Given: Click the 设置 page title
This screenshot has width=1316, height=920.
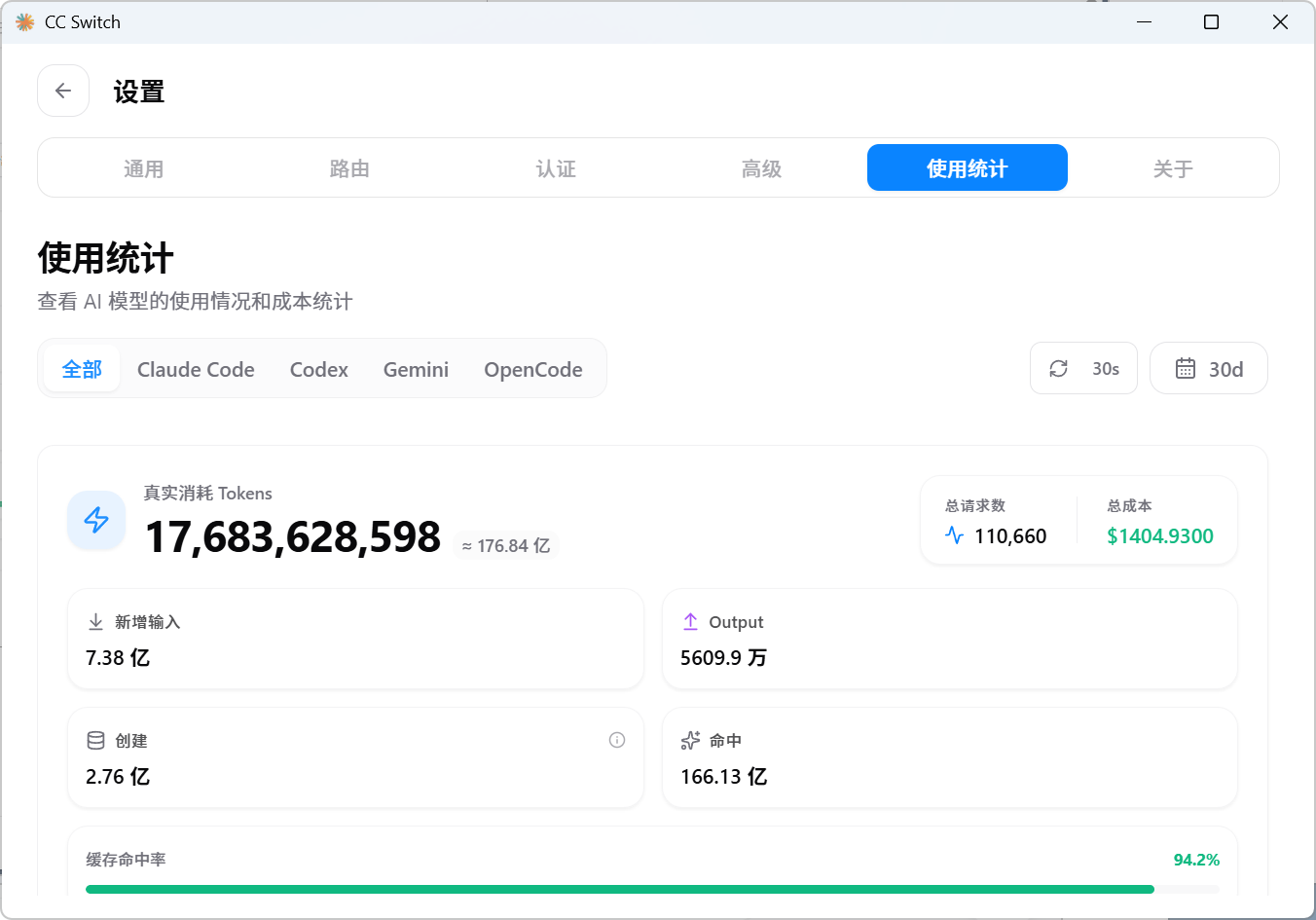Looking at the screenshot, I should pyautogui.click(x=139, y=92).
